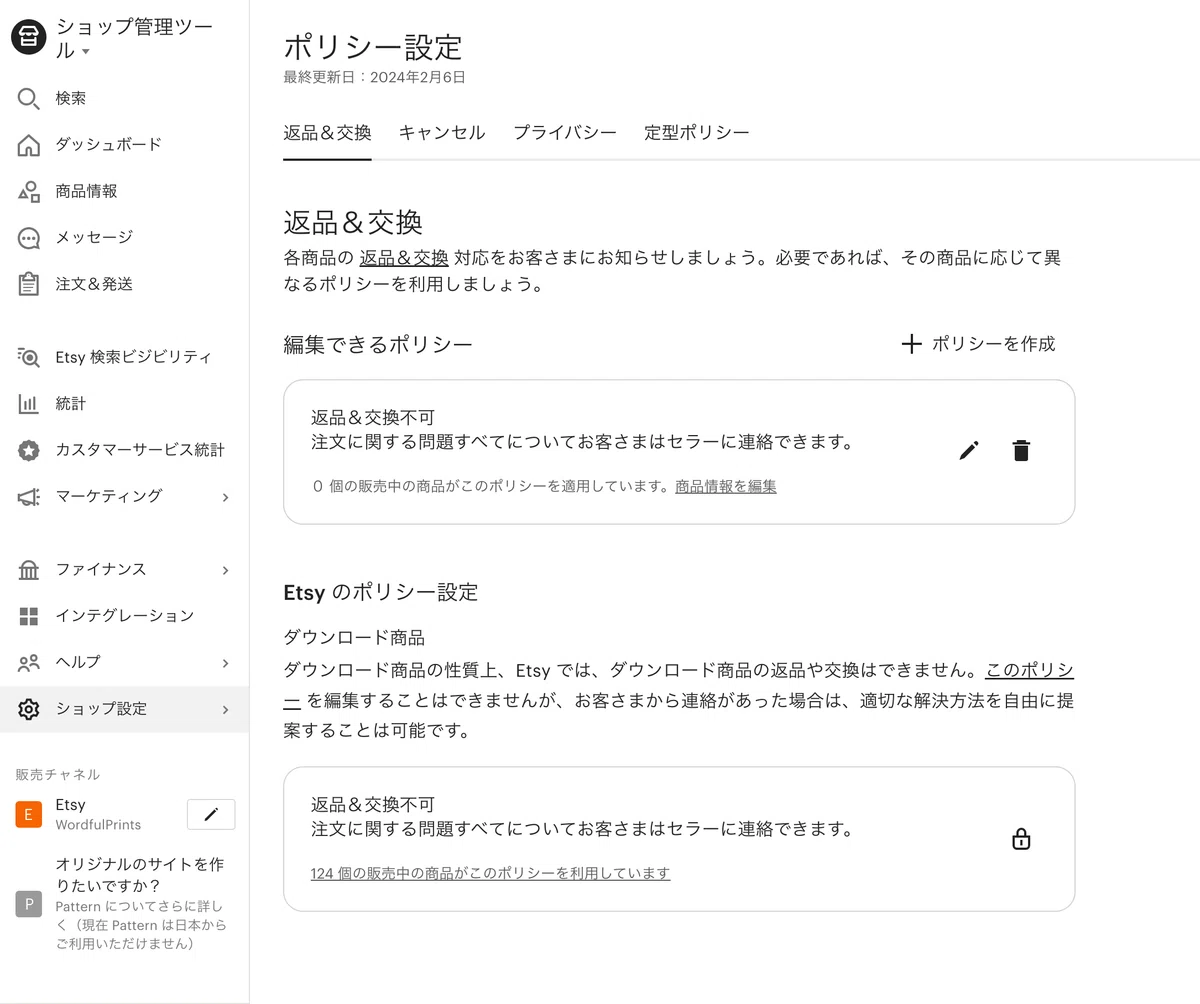Click the lock icon on Etsy policy card
Image resolution: width=1200 pixels, height=1004 pixels.
(1021, 838)
